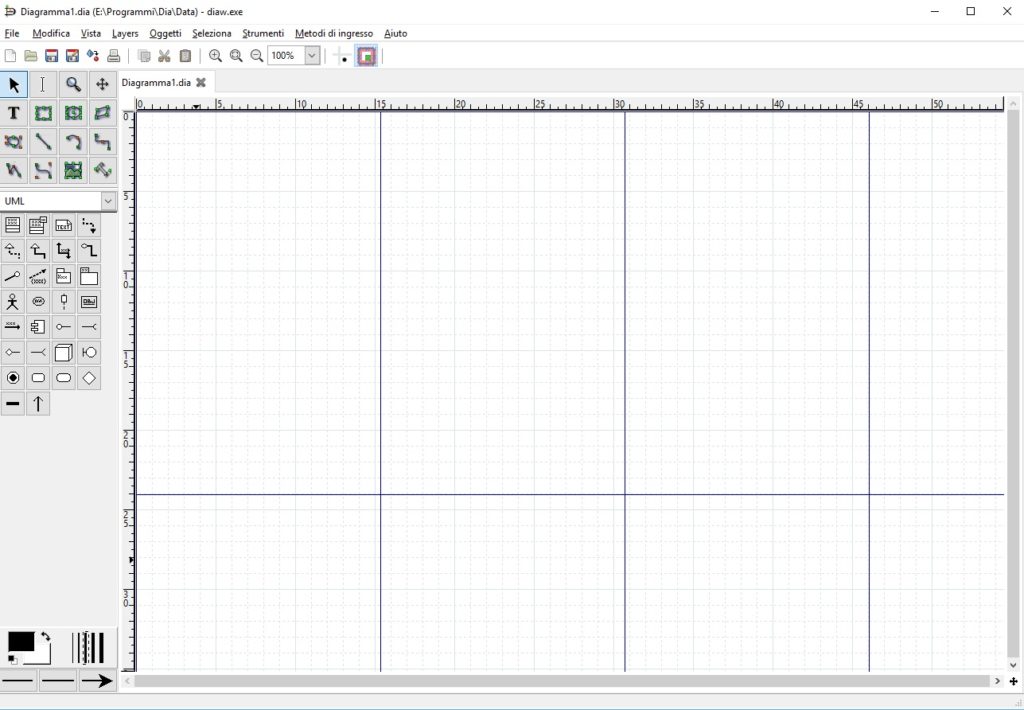Screen dimensions: 1024x710
Task: Open the Layers menu
Action: (125, 33)
